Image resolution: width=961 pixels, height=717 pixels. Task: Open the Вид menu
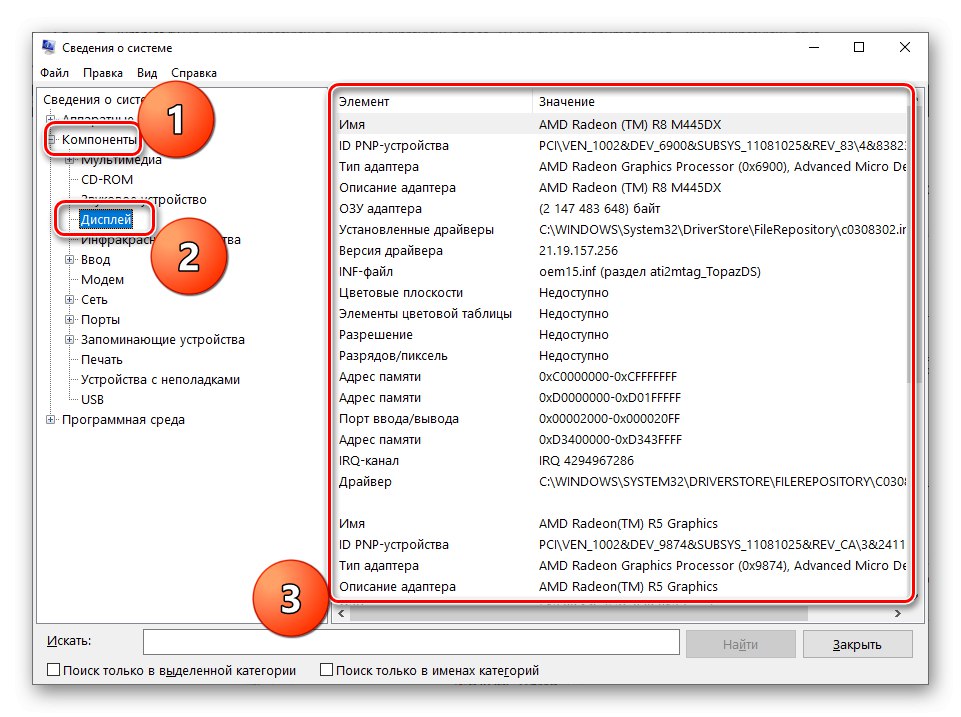147,73
